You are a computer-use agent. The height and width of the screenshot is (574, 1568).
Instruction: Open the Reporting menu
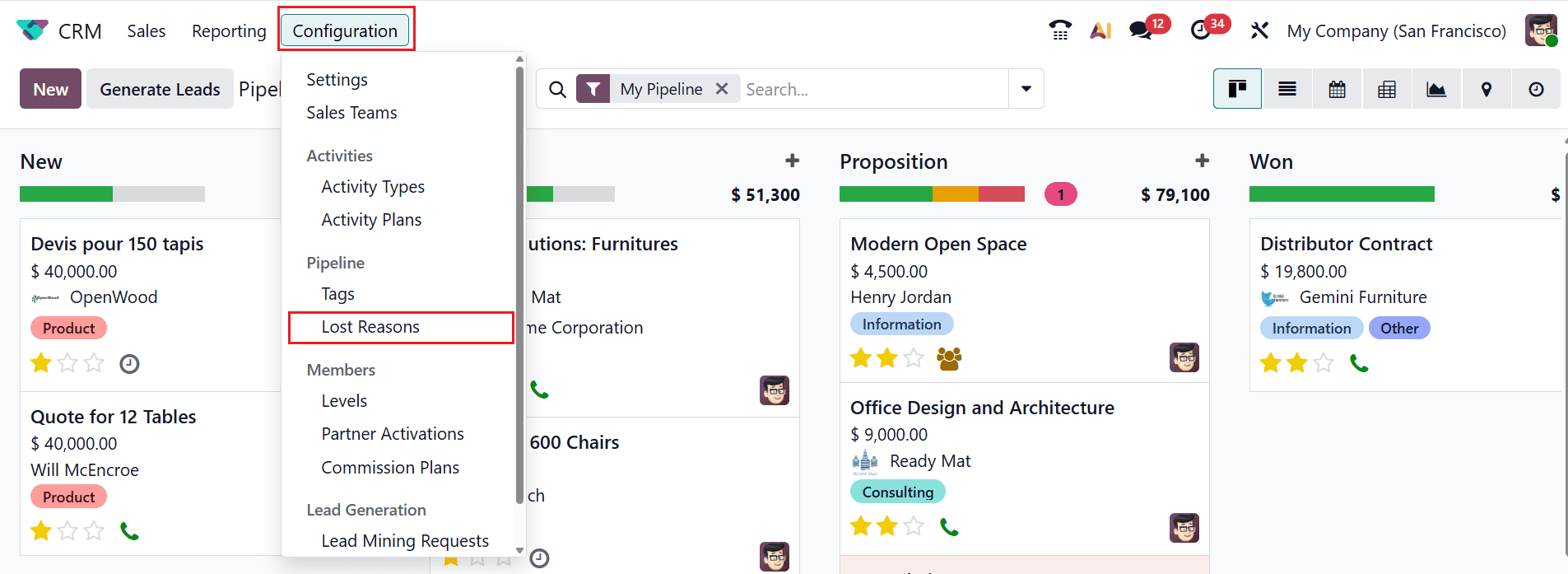pos(228,30)
